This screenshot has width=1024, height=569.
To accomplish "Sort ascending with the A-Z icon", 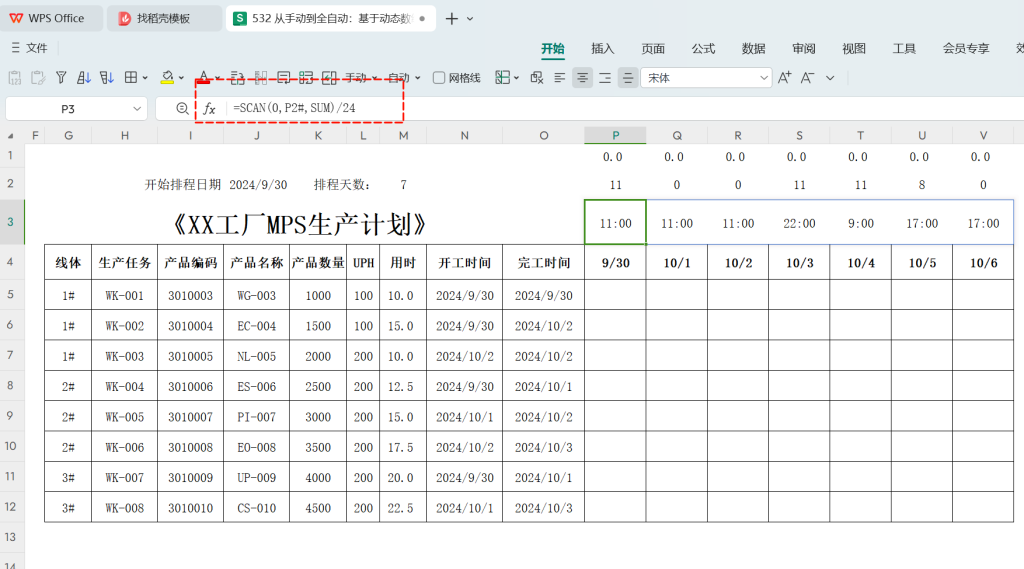I will point(84,78).
